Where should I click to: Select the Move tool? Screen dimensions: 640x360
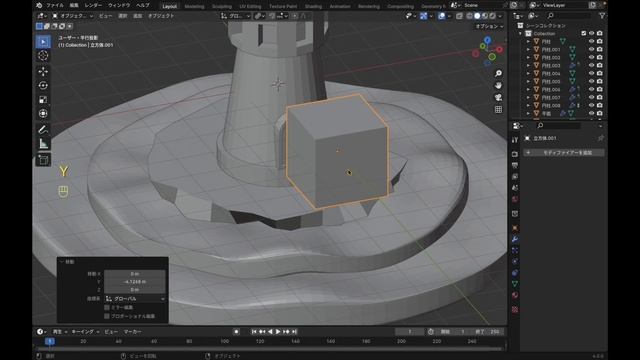[43, 71]
